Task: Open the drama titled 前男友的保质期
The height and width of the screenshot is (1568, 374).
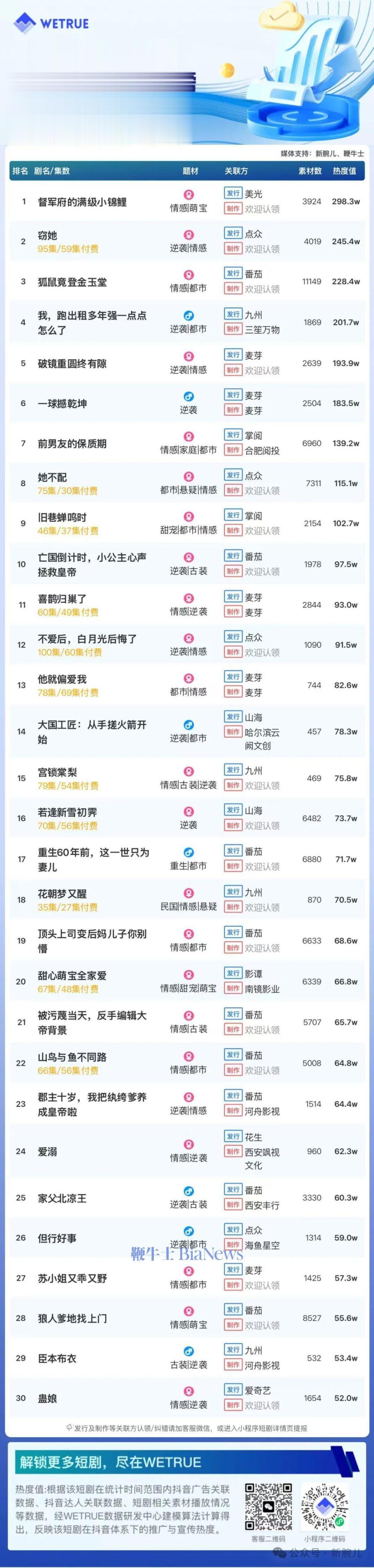Action: (72, 444)
